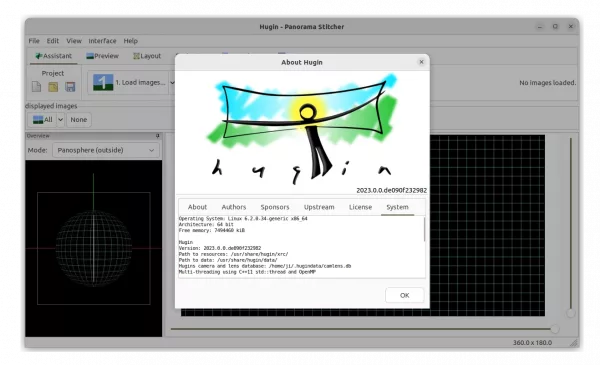
Task: Show all images with All button
Action: [42, 120]
